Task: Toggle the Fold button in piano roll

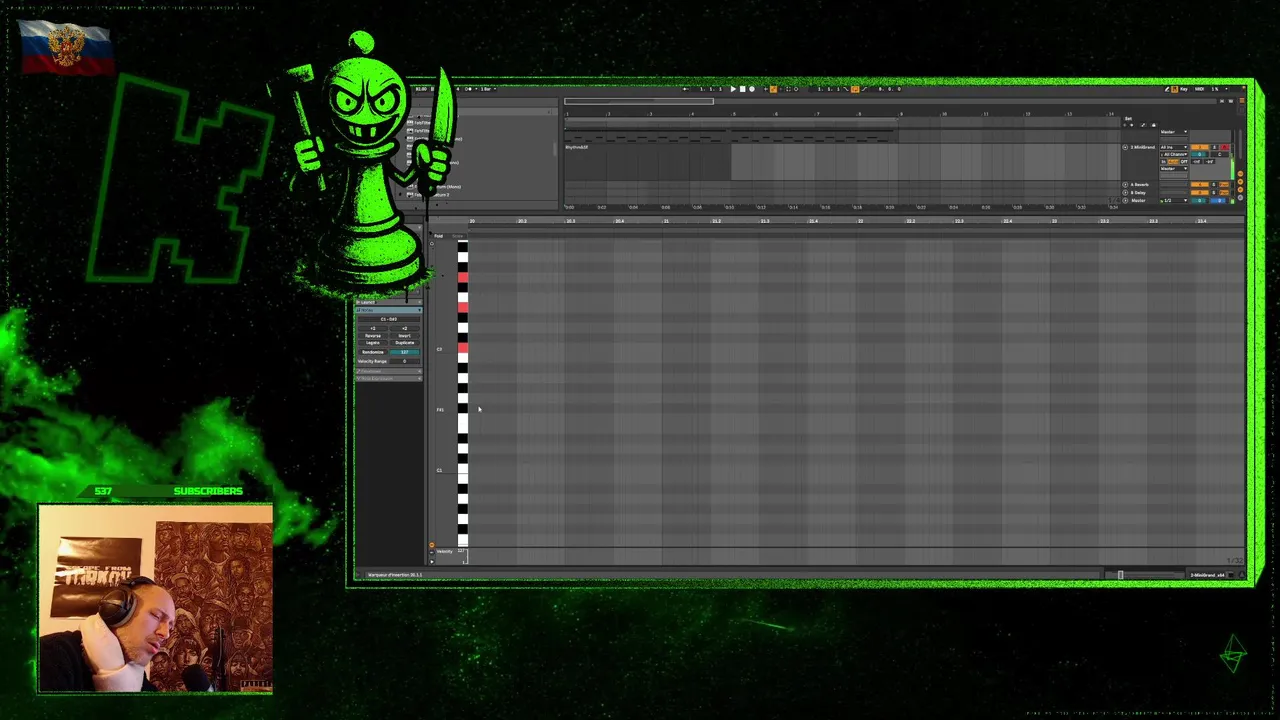Action: tap(438, 236)
